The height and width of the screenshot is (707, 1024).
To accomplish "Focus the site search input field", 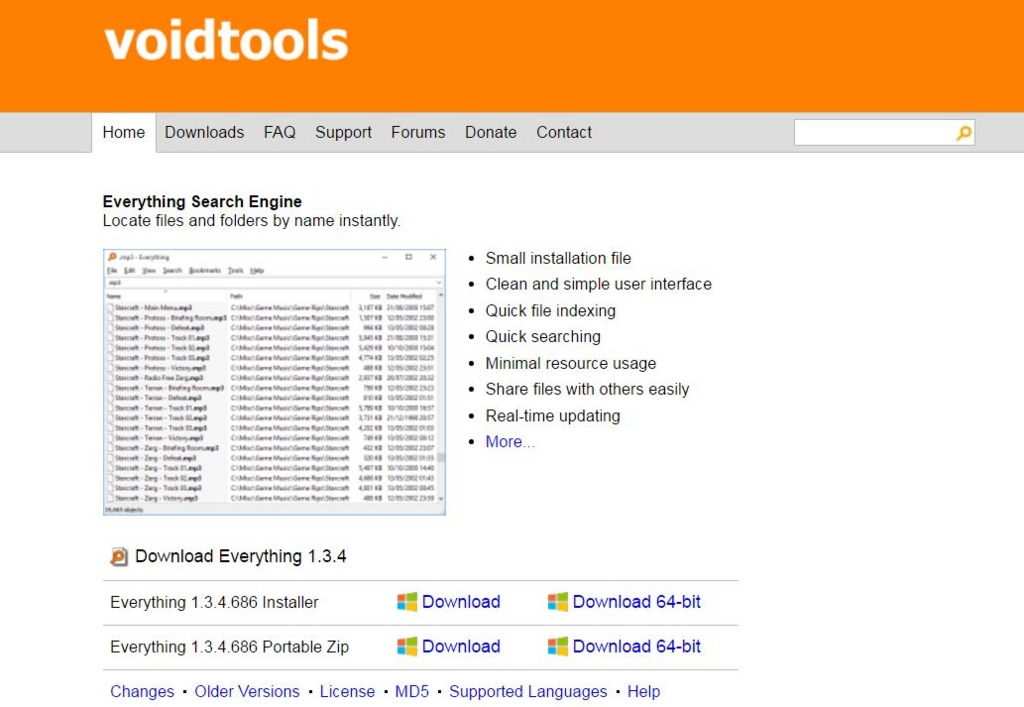I will (874, 133).
